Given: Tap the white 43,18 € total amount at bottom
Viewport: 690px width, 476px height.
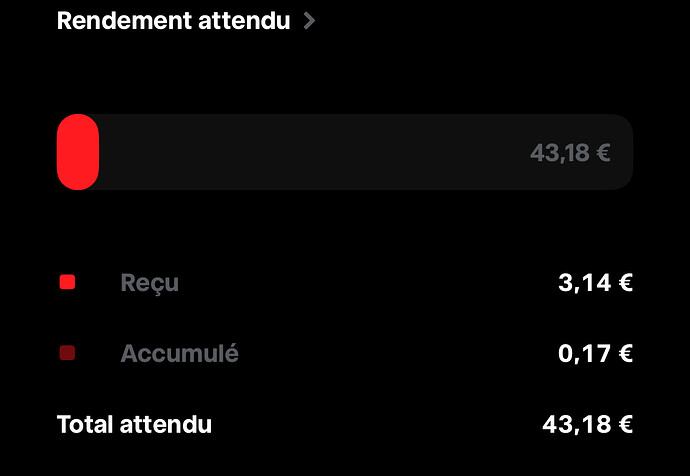Looking at the screenshot, I should 587,425.
